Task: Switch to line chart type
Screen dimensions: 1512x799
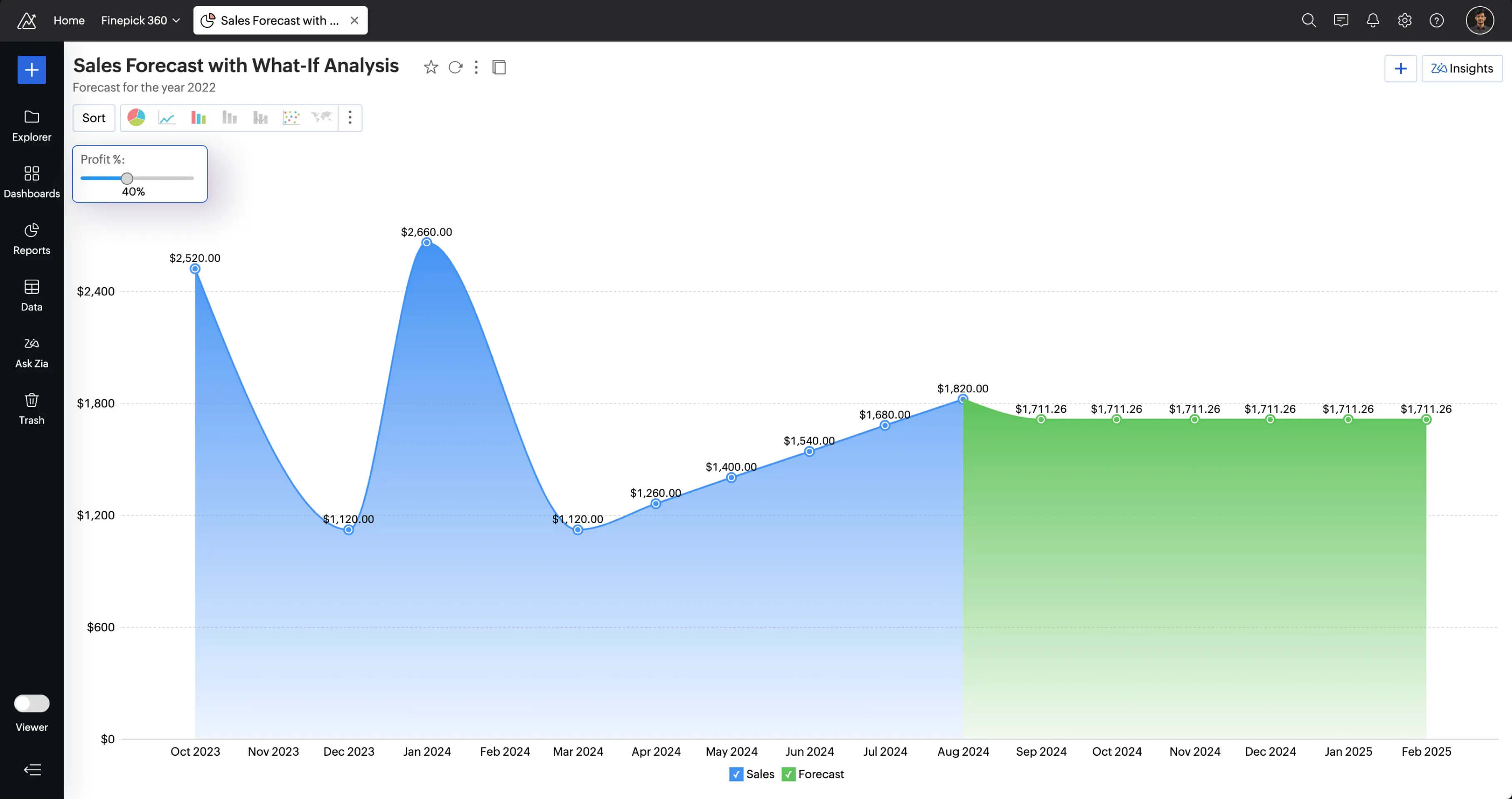Action: click(167, 118)
